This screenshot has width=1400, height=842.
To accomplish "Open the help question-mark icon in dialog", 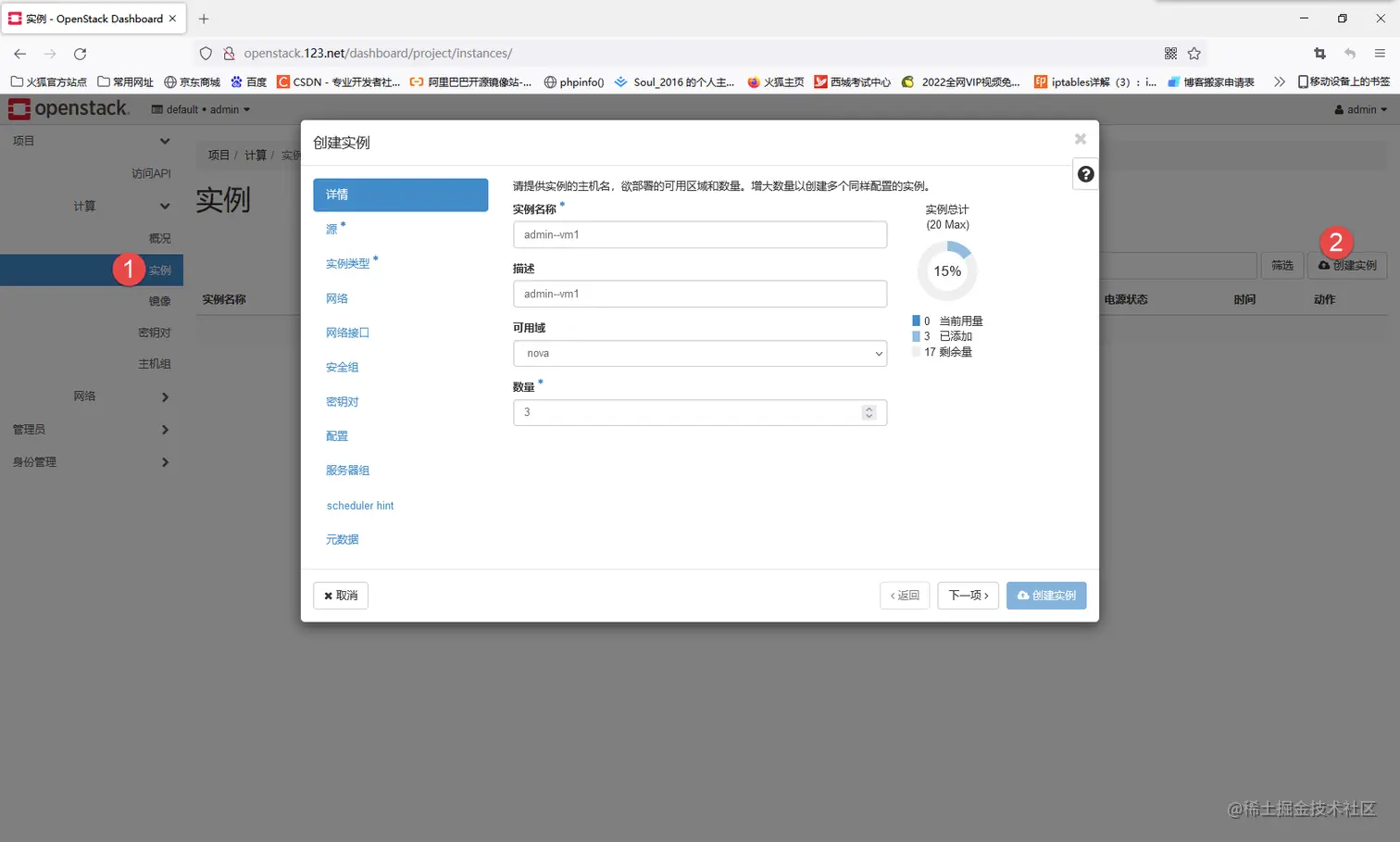I will coord(1086,174).
